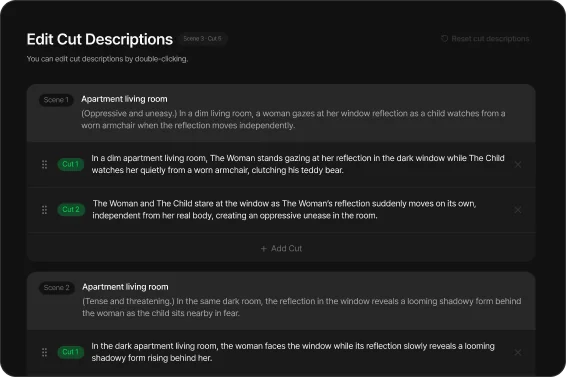Select the green Cut 1 badge in Scene 1
The image size is (566, 377).
(71, 164)
